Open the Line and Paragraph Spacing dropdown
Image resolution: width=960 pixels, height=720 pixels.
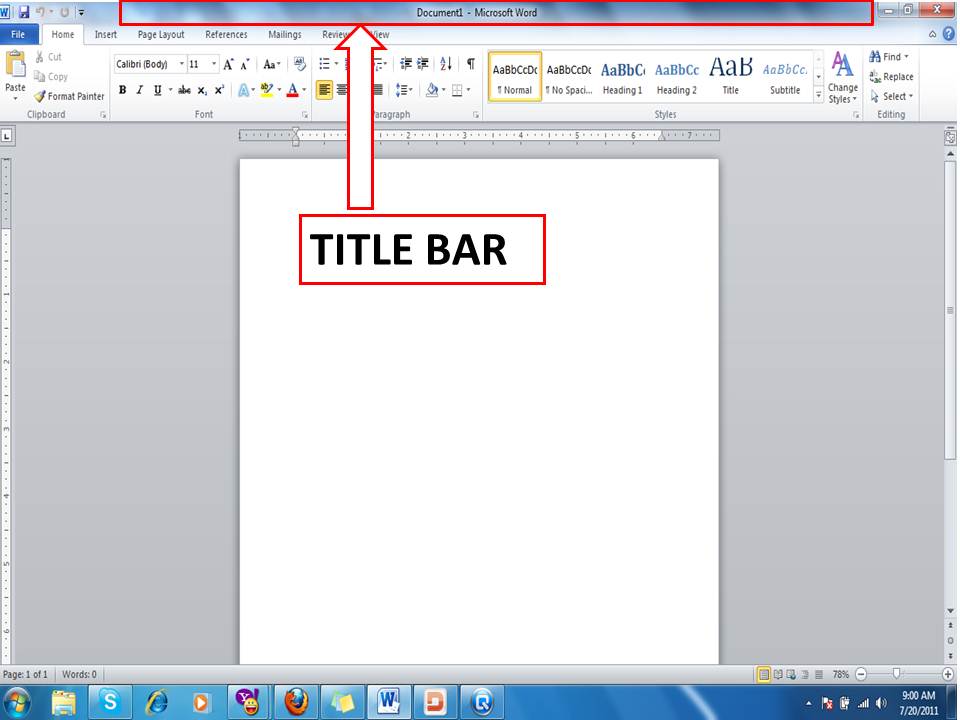click(404, 90)
